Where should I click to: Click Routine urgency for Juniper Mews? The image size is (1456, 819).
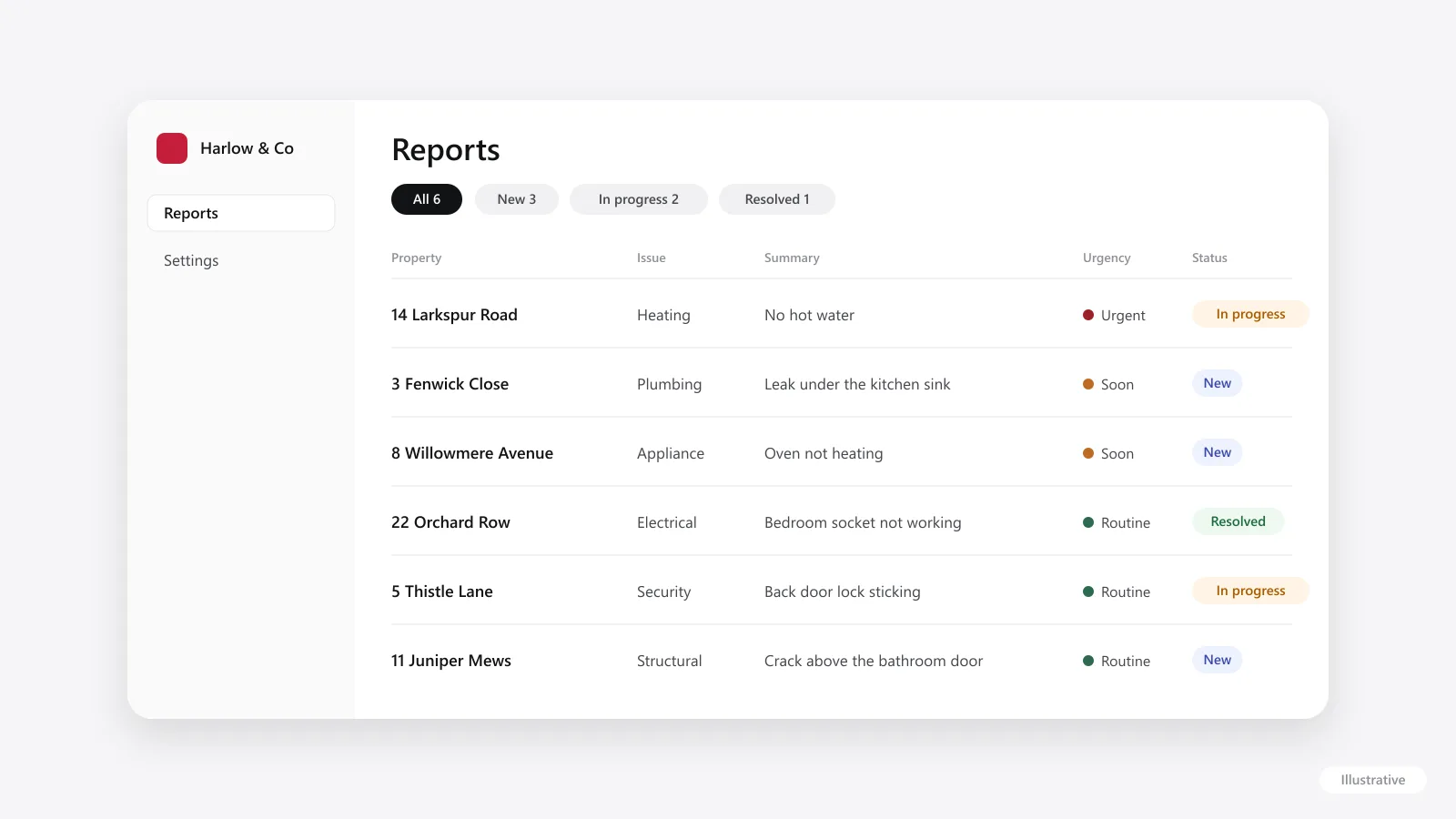coord(1117,661)
